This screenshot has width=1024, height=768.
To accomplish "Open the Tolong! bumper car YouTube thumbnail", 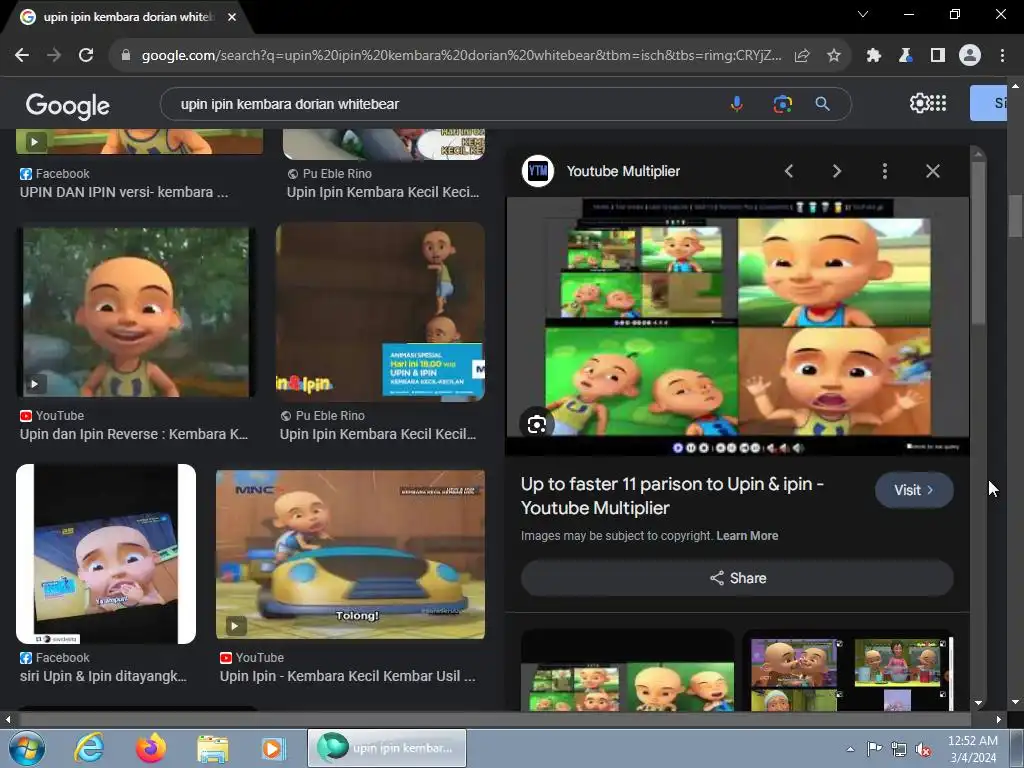I will 350,554.
